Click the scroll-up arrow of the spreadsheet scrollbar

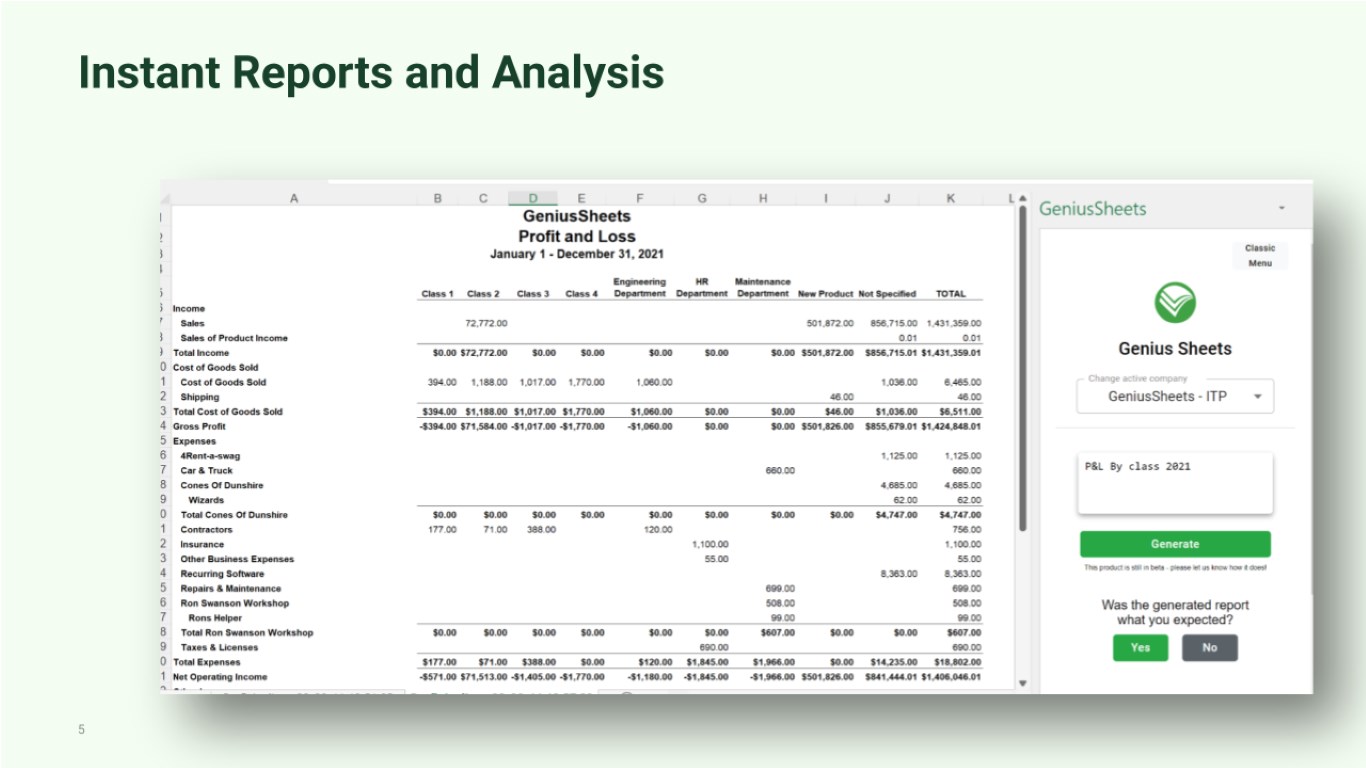(1021, 198)
